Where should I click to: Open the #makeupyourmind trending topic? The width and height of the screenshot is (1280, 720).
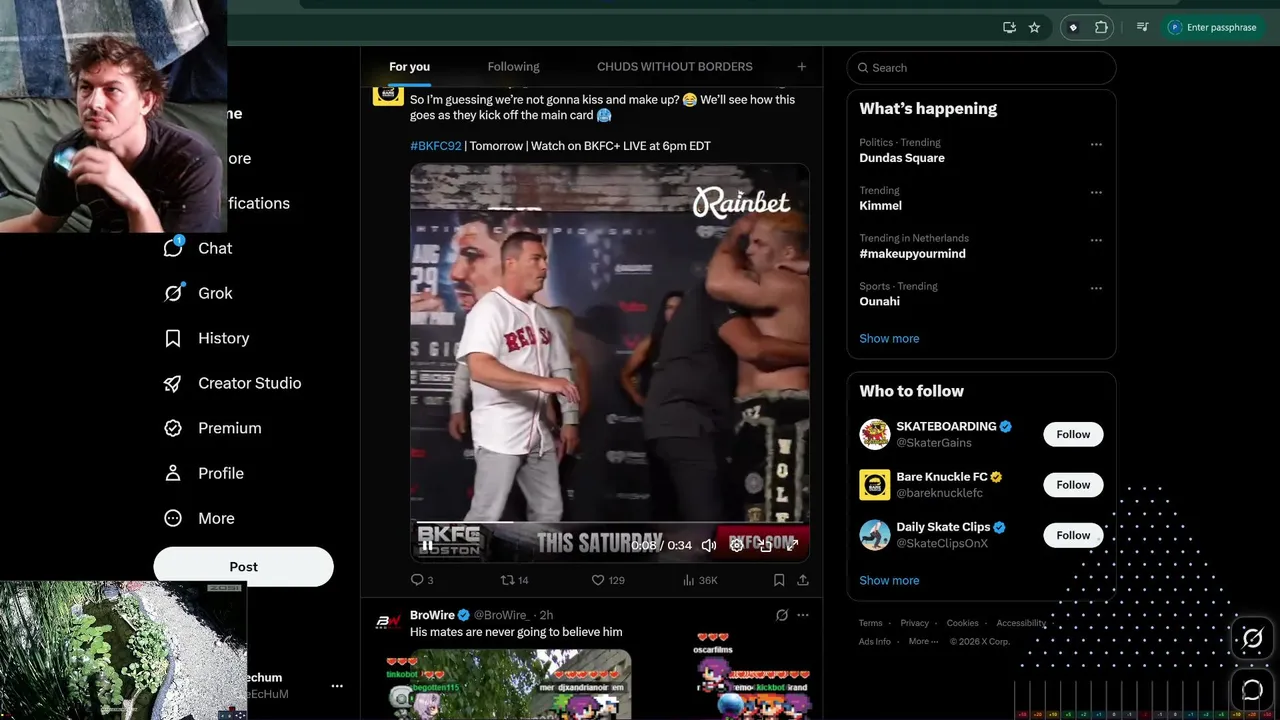pyautogui.click(x=912, y=254)
